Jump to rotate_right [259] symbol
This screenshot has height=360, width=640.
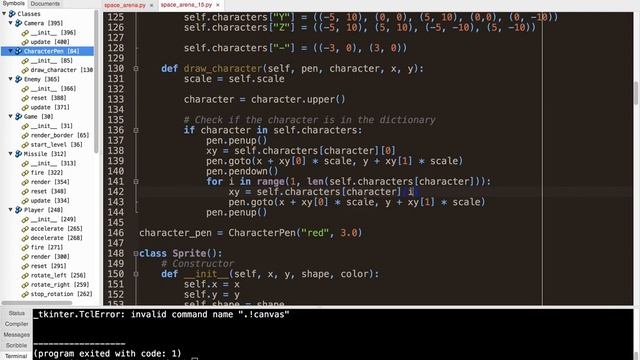click(60, 284)
